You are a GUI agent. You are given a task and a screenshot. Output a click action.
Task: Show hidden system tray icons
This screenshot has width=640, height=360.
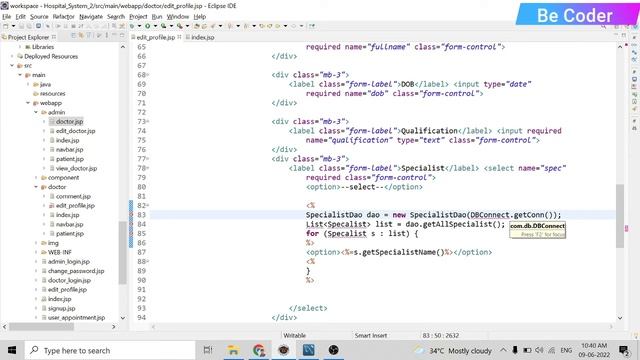tap(503, 350)
